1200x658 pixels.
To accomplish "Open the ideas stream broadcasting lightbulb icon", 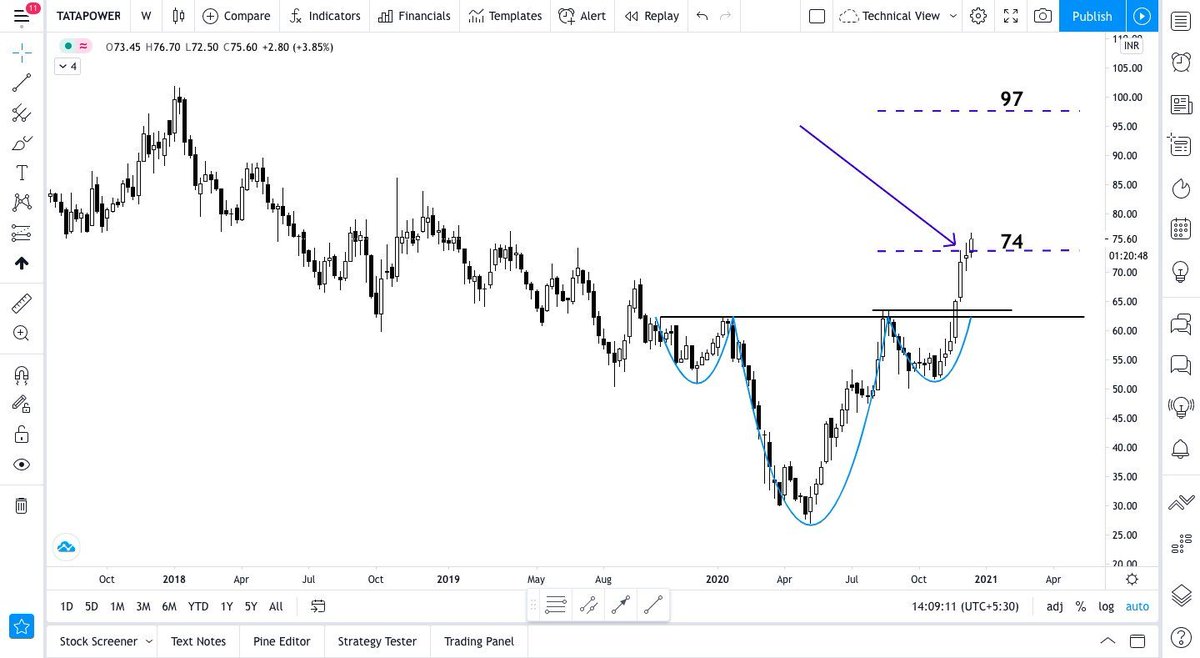I will point(1180,406).
